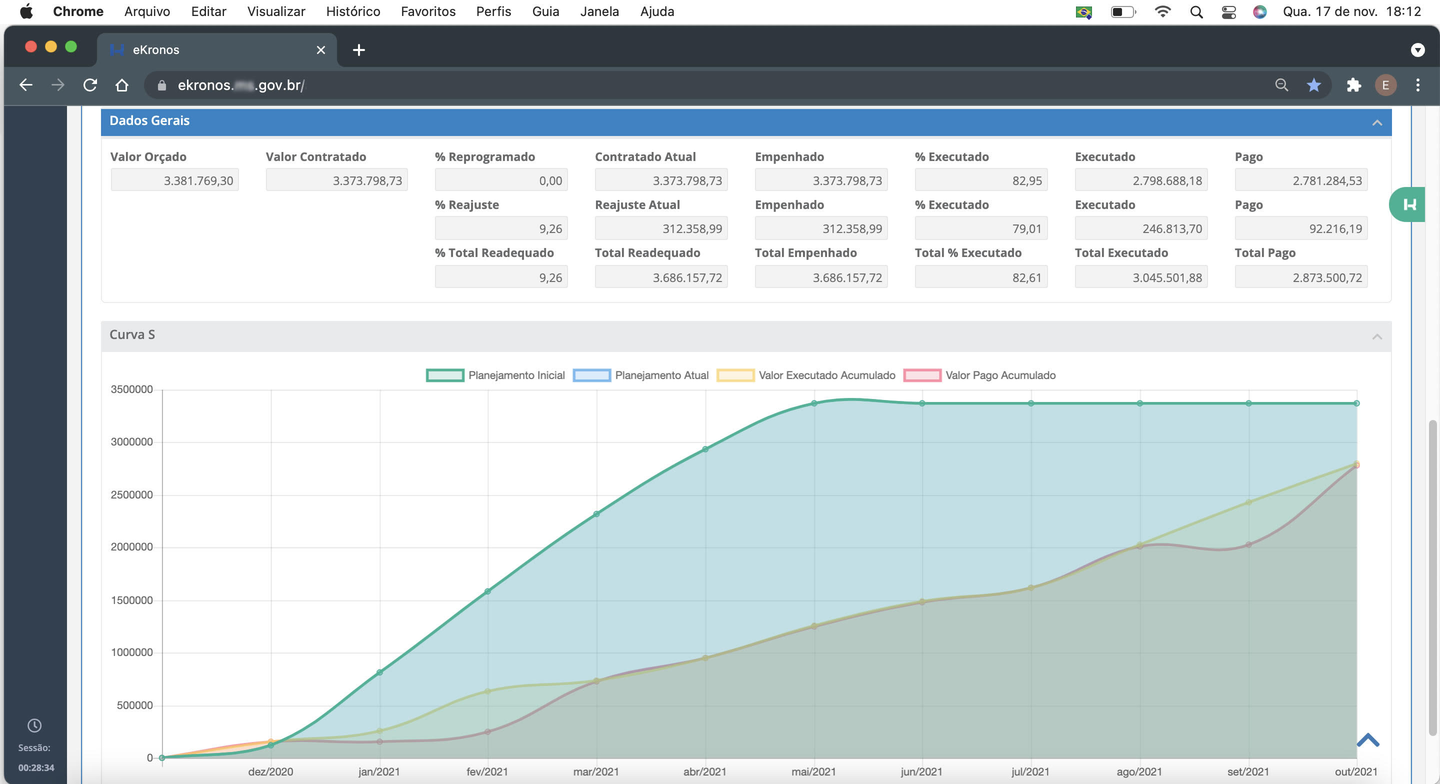This screenshot has width=1440, height=784.
Task: Open Chrome three-dot options menu
Action: [1418, 85]
